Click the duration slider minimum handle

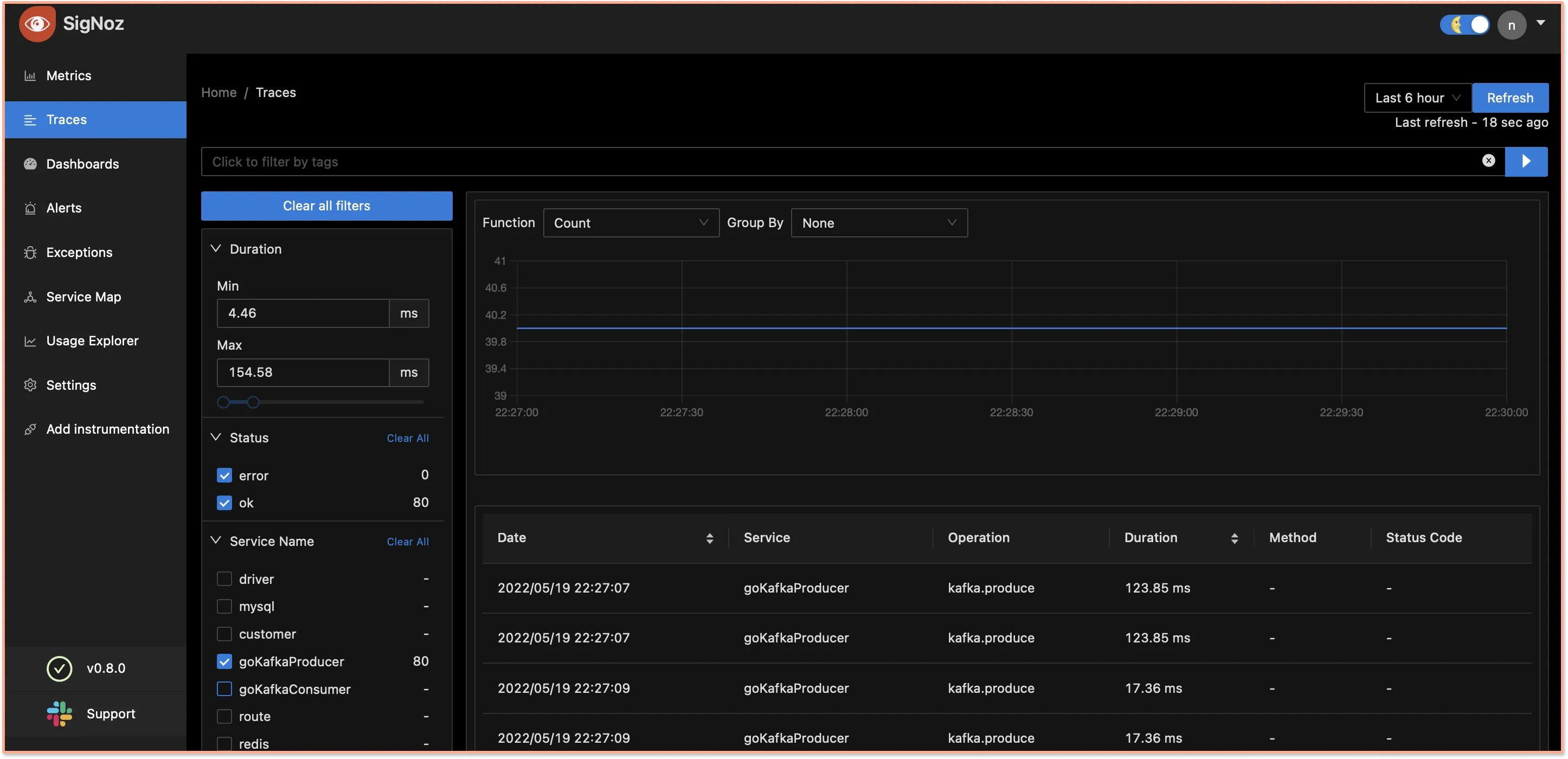click(x=223, y=403)
